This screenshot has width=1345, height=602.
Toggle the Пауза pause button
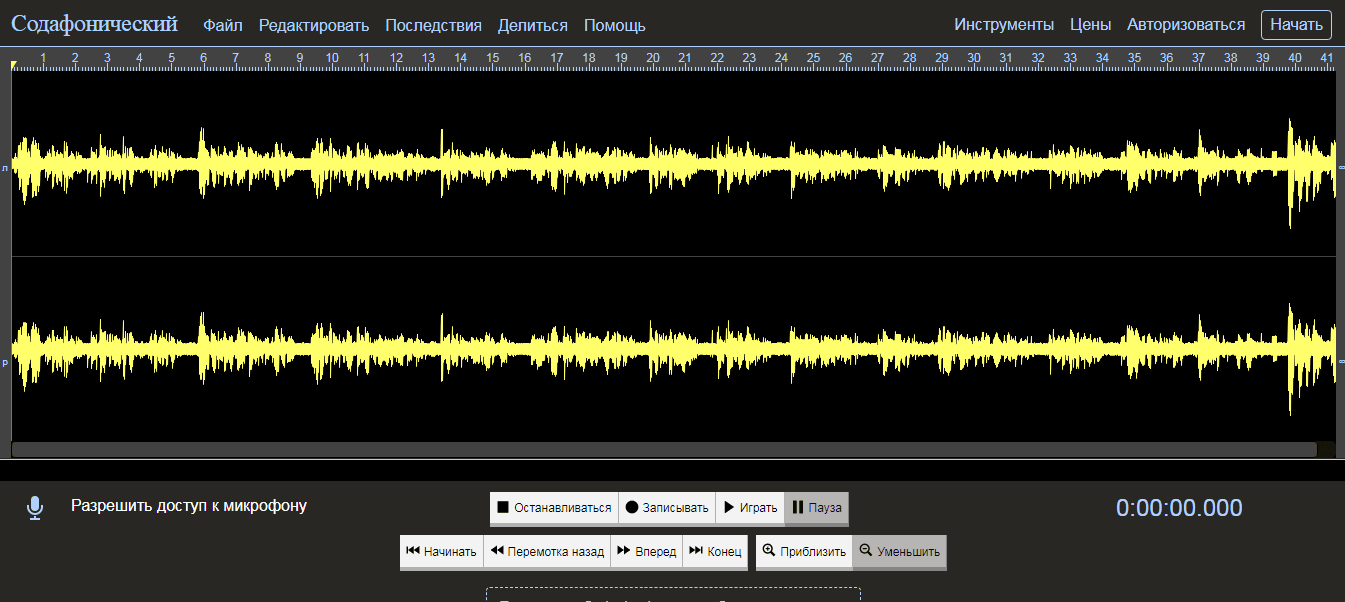[816, 508]
